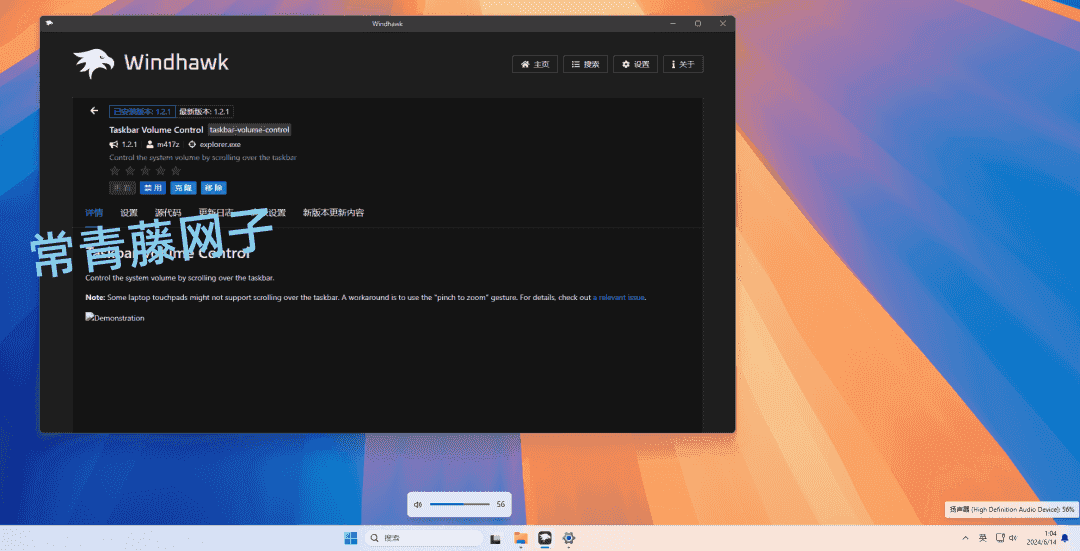Click the Windhawk title bar app icon
The width and height of the screenshot is (1080, 551).
click(x=50, y=23)
